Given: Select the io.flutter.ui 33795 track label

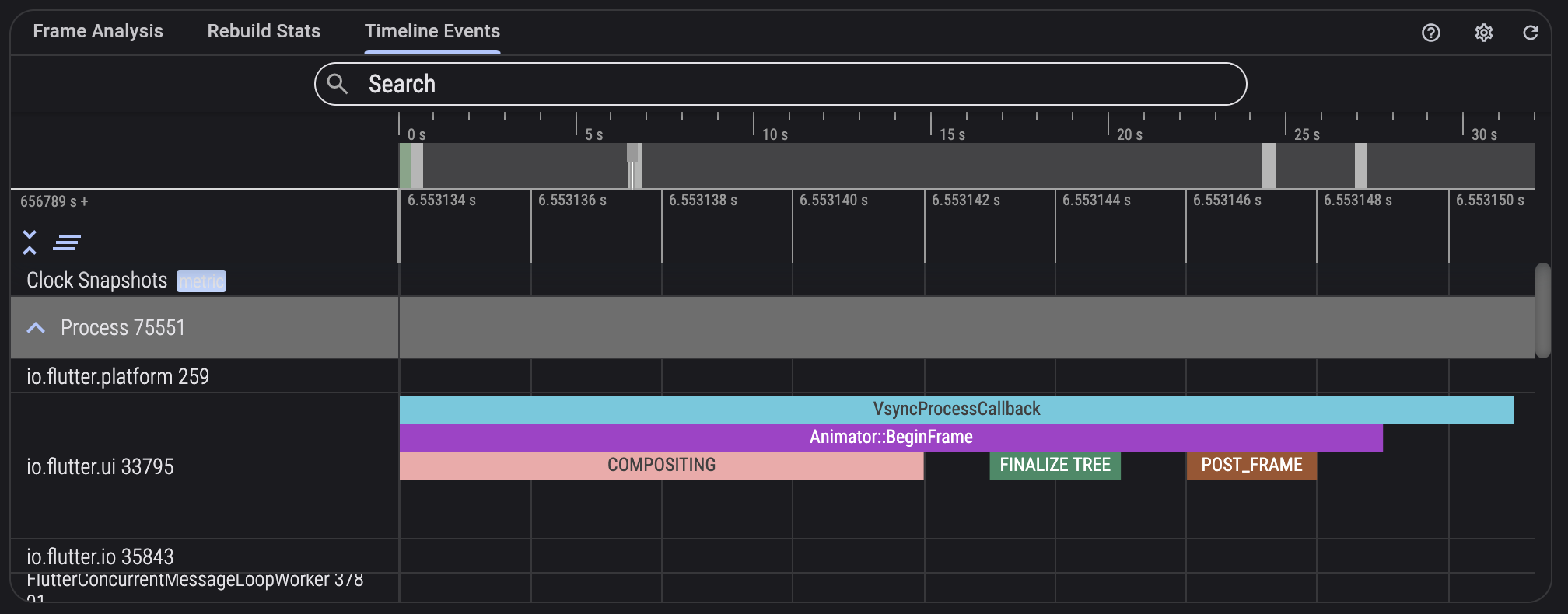Looking at the screenshot, I should [x=100, y=466].
